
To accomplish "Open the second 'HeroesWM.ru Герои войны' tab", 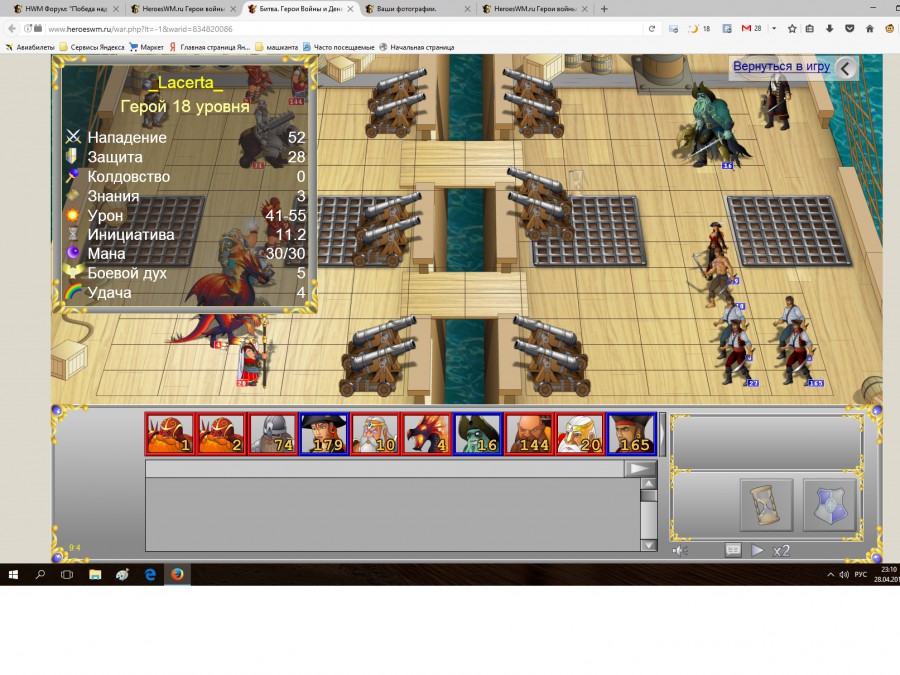I will point(184,9).
